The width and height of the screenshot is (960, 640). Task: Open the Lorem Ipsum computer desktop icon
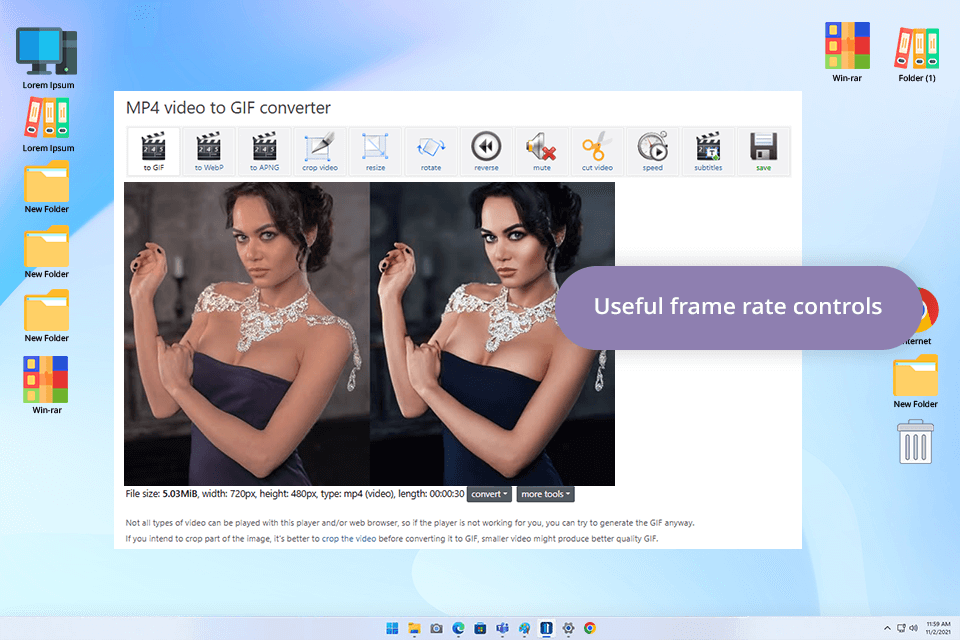point(48,58)
